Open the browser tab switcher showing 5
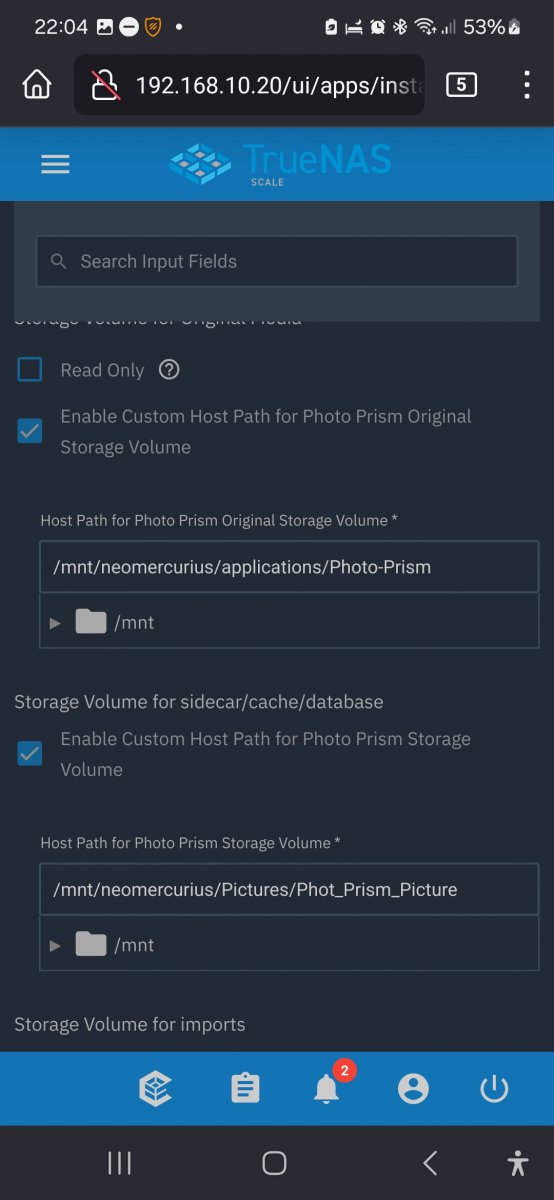The image size is (554, 1200). point(460,85)
